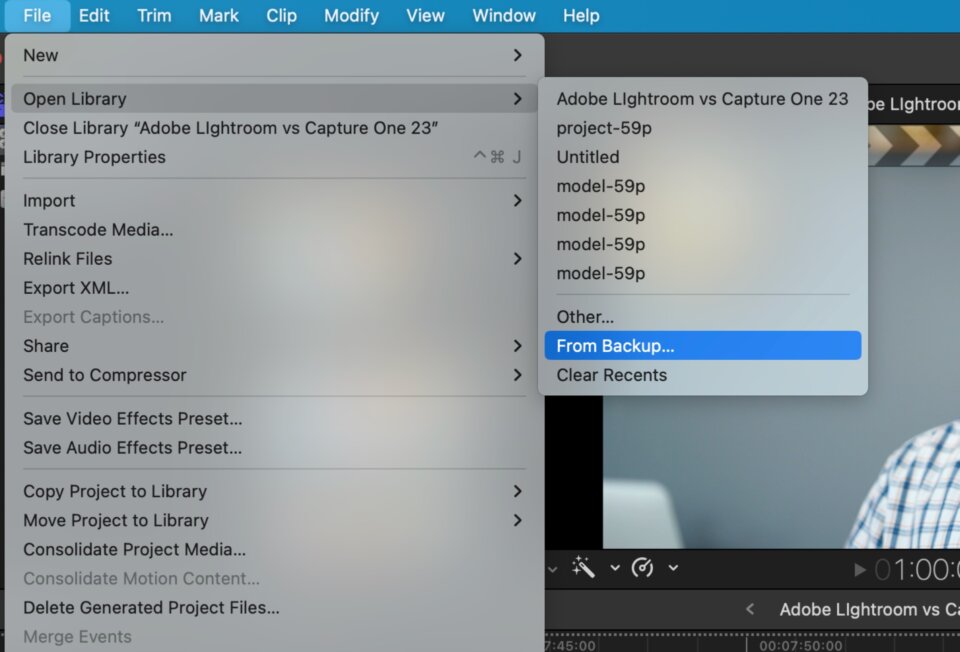Screen dimensions: 960x652
Task: Open the retiming options dropdown arrow
Action: click(x=673, y=568)
